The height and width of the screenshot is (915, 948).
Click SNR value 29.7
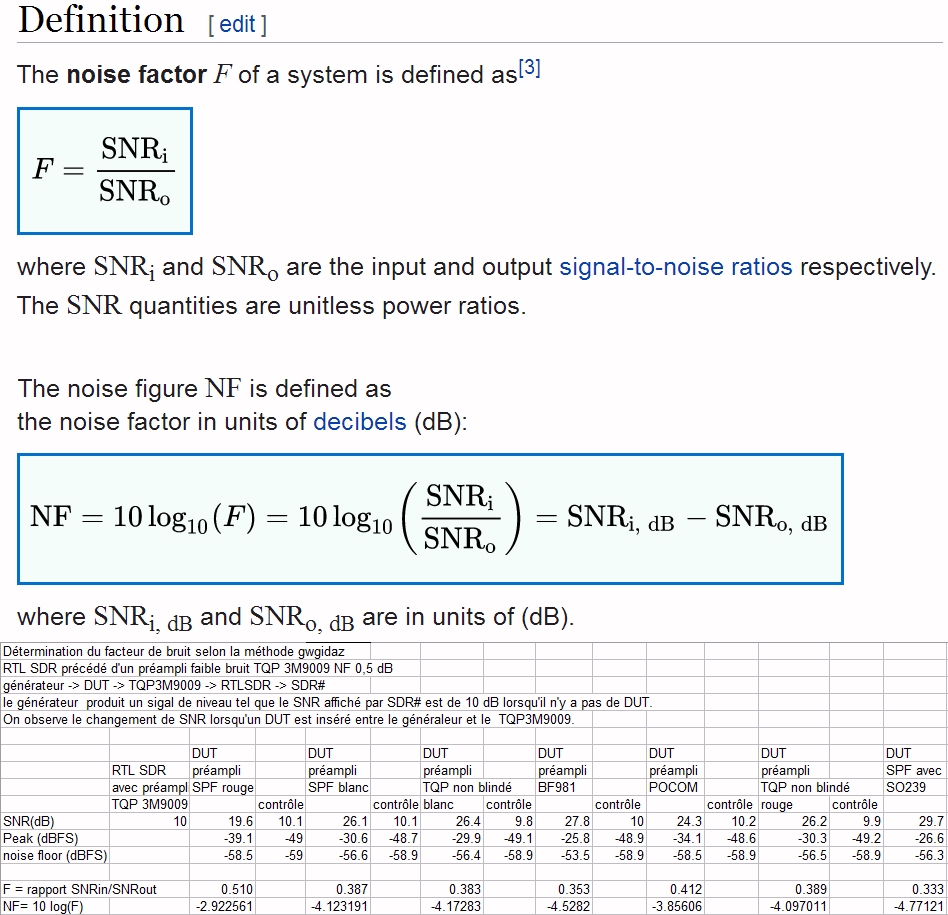[x=931, y=821]
